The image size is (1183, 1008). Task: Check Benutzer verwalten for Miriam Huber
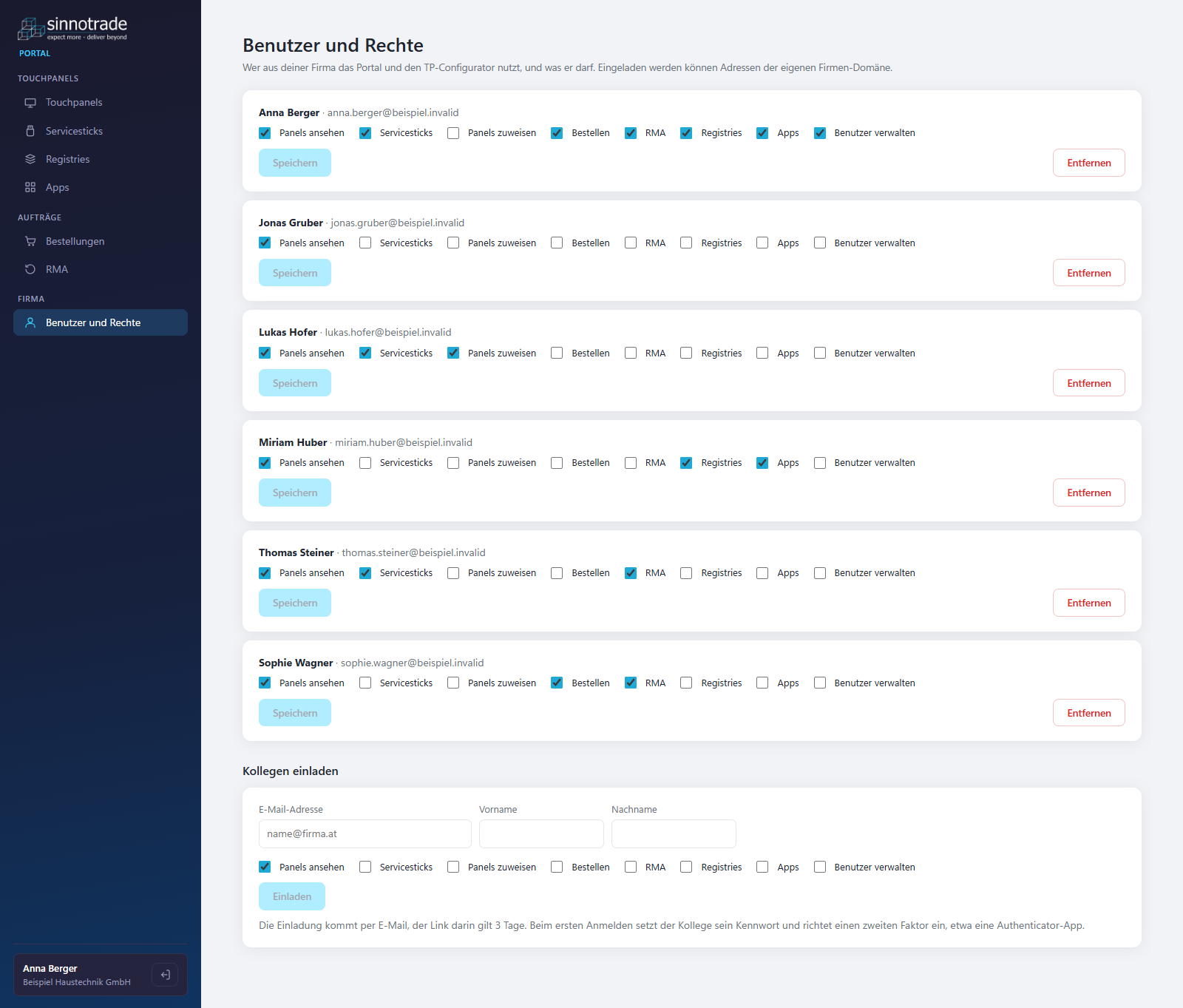click(820, 463)
